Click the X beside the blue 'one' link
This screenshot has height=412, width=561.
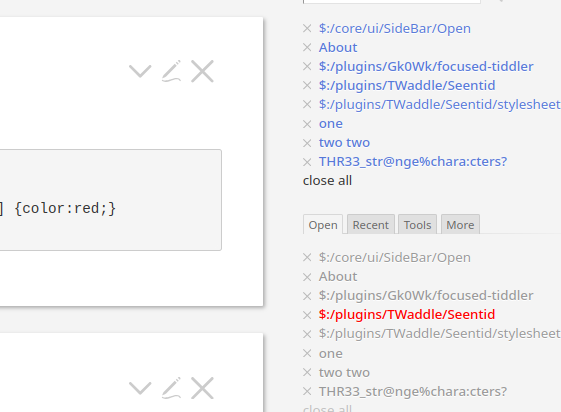tap(307, 124)
